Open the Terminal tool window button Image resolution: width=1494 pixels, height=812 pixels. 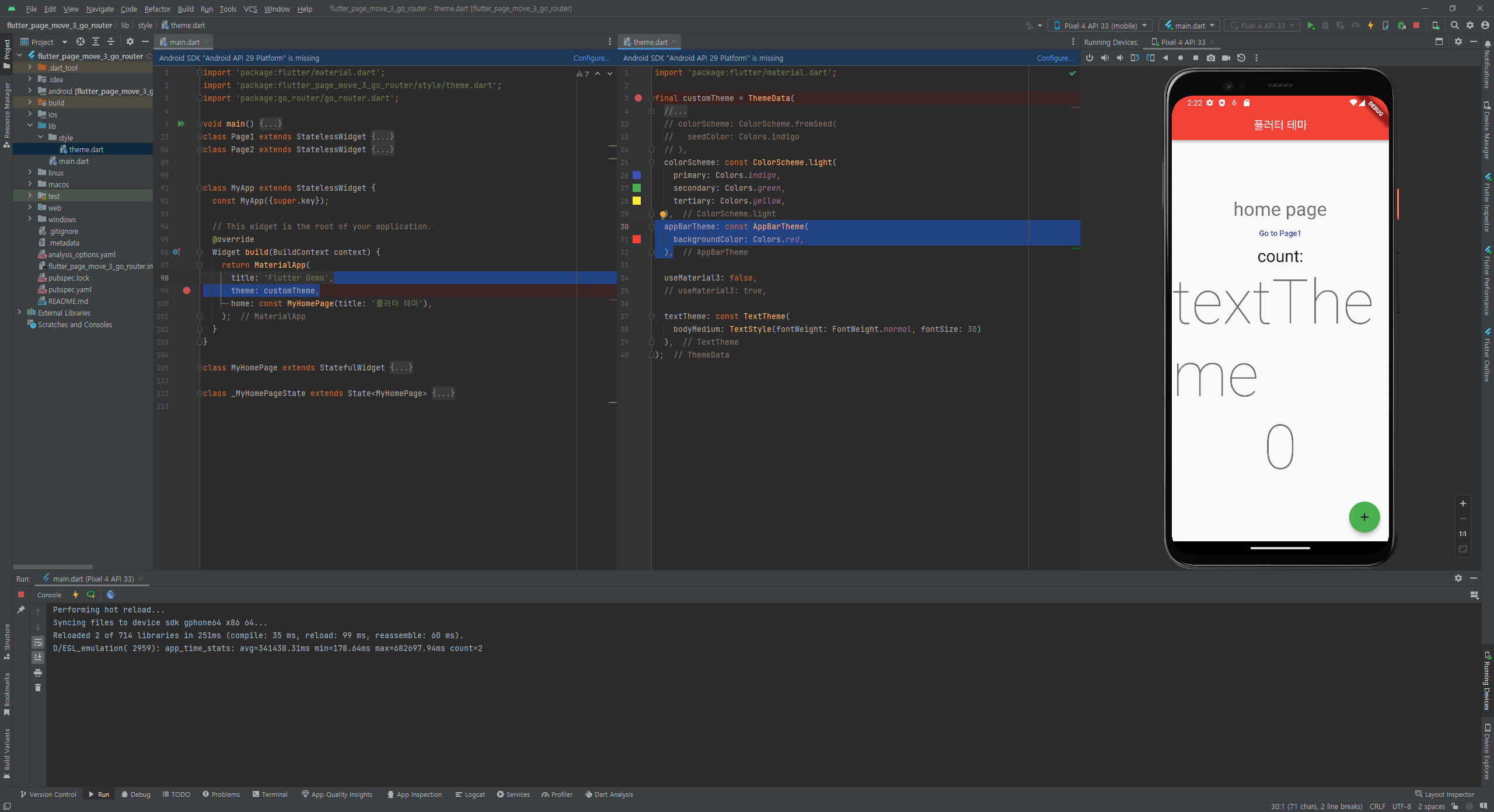[x=270, y=794]
